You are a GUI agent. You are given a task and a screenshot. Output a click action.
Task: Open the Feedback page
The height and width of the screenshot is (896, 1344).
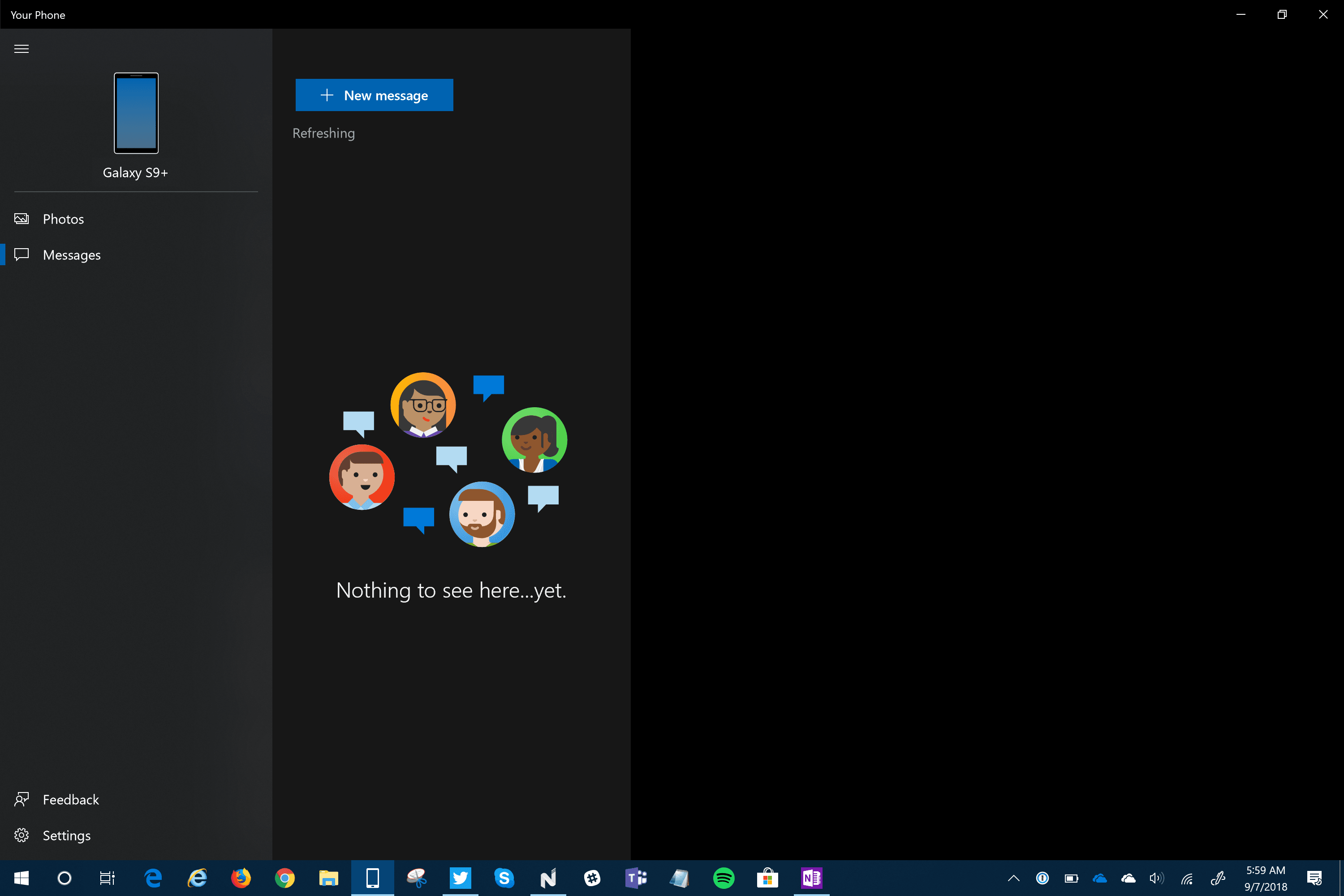tap(70, 799)
